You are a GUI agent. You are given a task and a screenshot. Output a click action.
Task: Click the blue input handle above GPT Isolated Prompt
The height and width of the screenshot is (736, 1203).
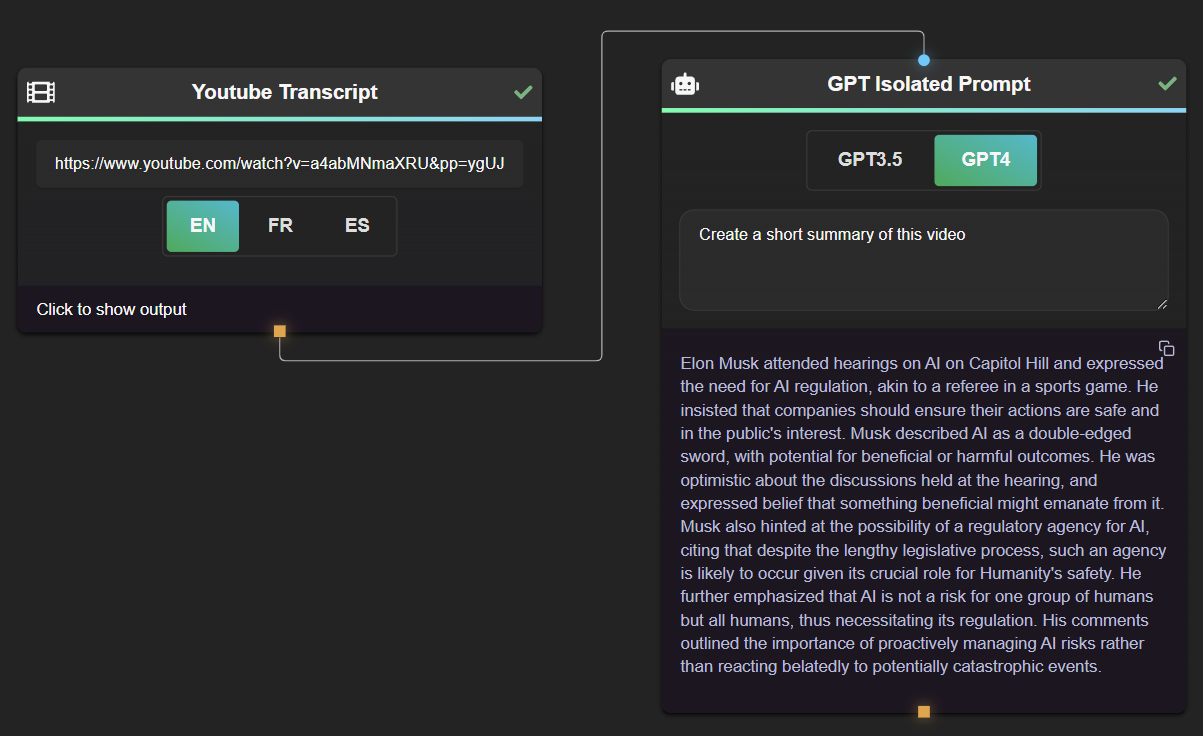point(924,60)
